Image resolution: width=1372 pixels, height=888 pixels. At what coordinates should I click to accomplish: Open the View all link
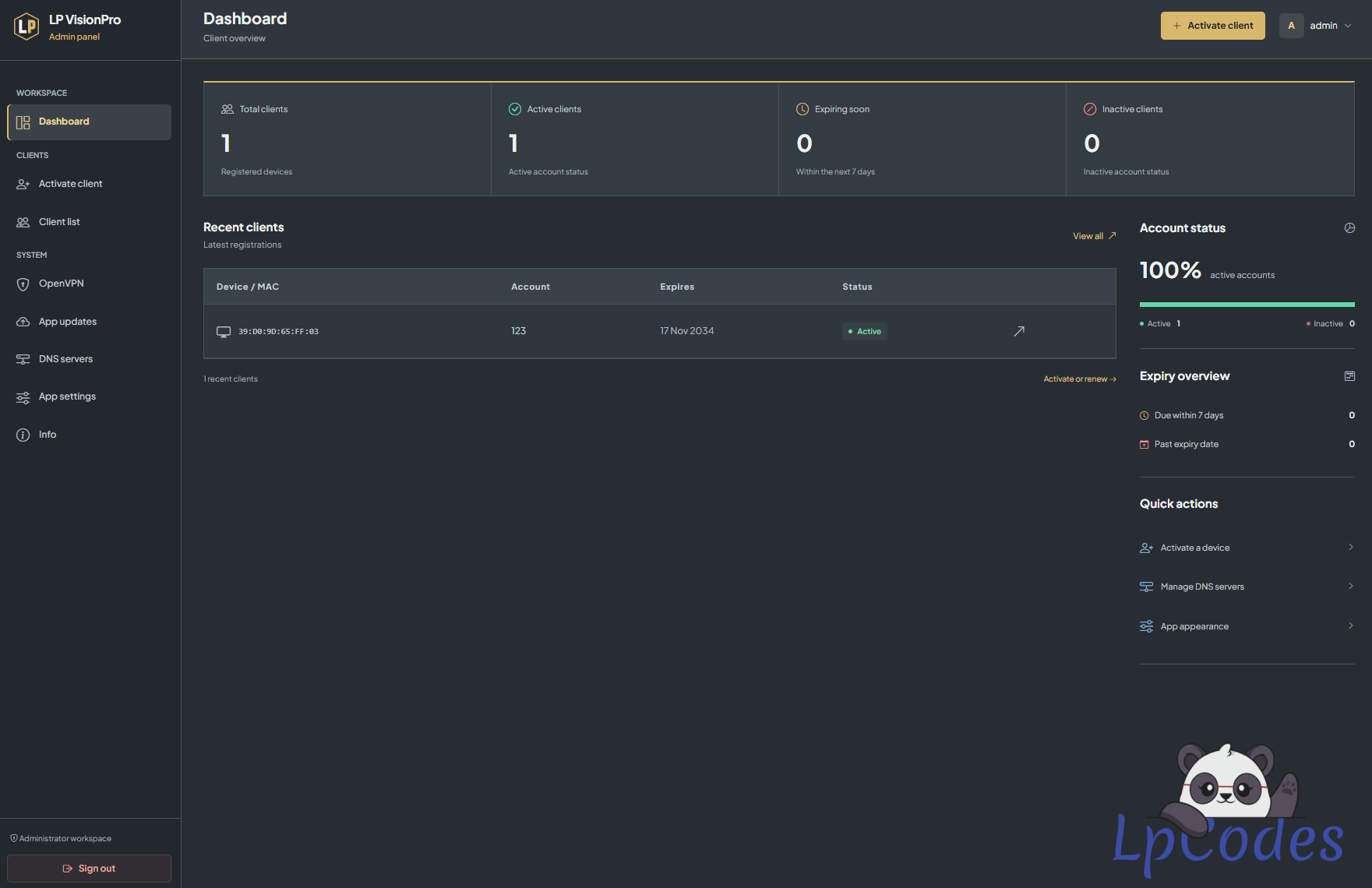click(x=1095, y=236)
